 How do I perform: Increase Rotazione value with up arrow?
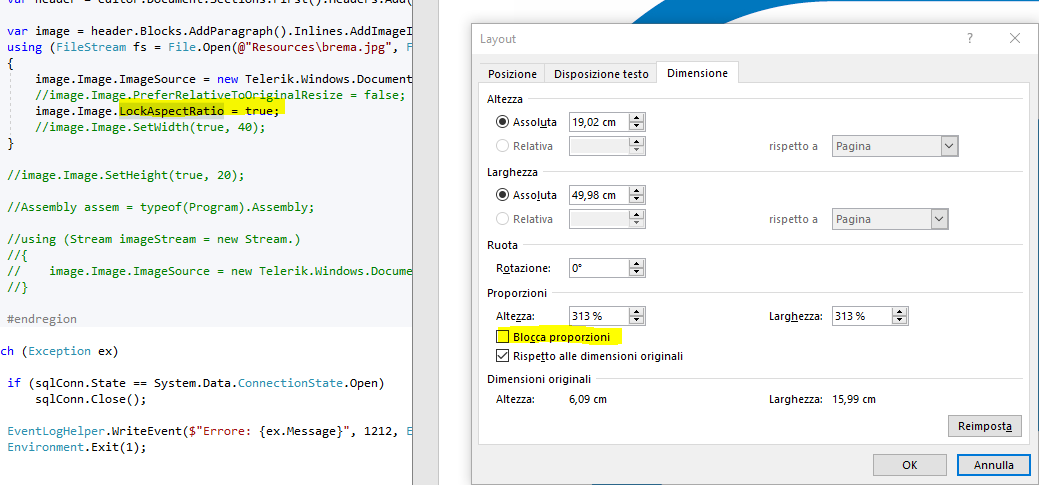636,263
